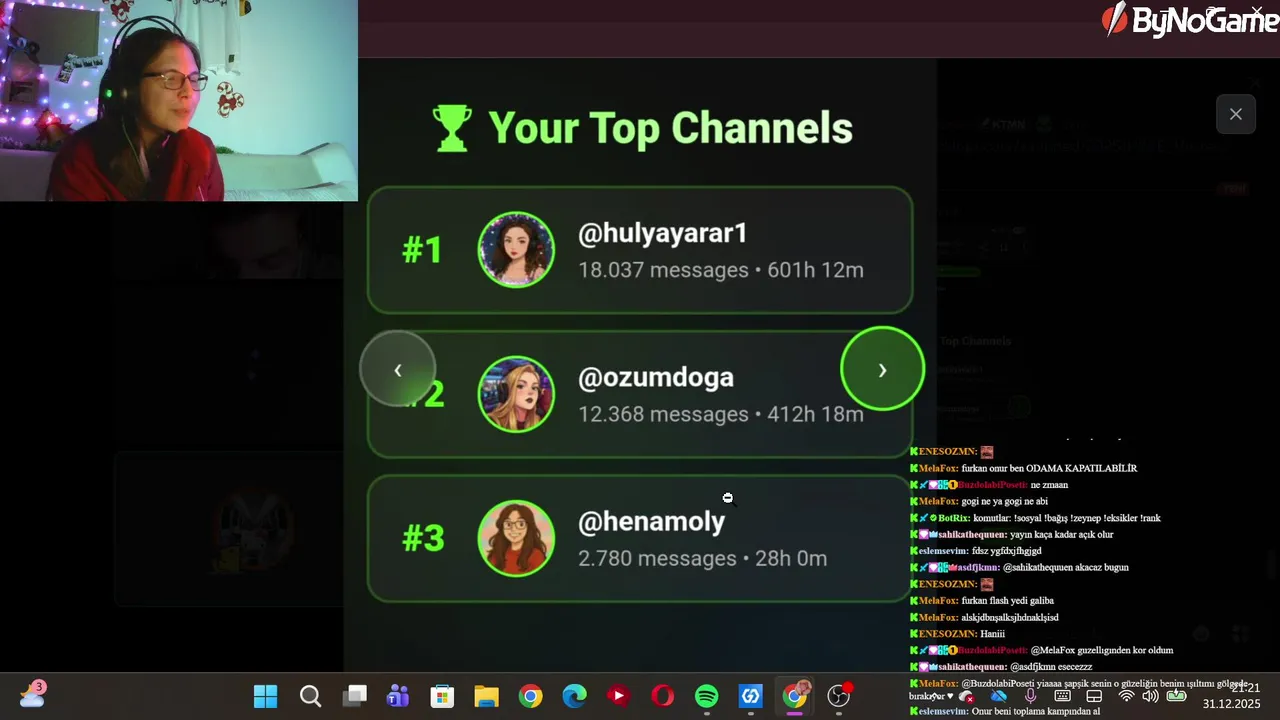
Task: Open the red play-button app on the taskbar
Action: point(618,696)
